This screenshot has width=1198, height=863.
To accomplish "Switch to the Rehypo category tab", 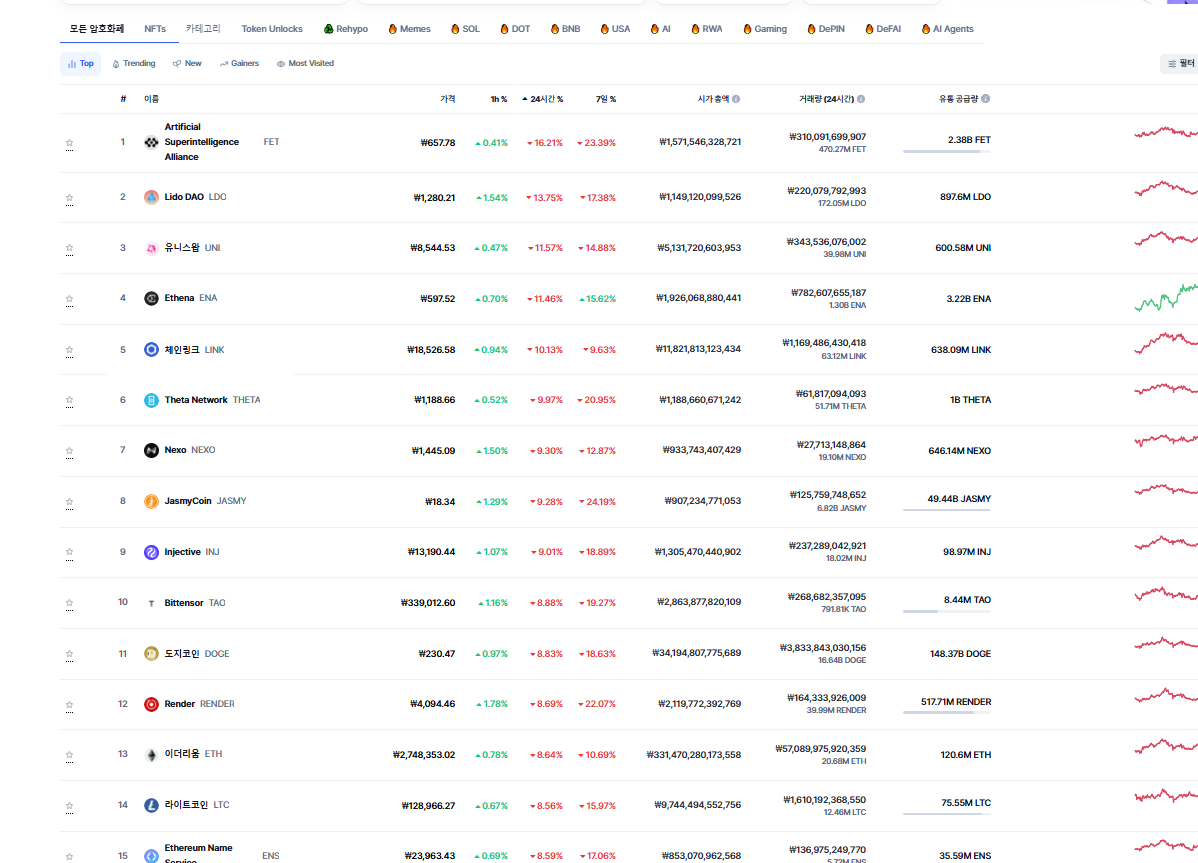I will (x=345, y=29).
